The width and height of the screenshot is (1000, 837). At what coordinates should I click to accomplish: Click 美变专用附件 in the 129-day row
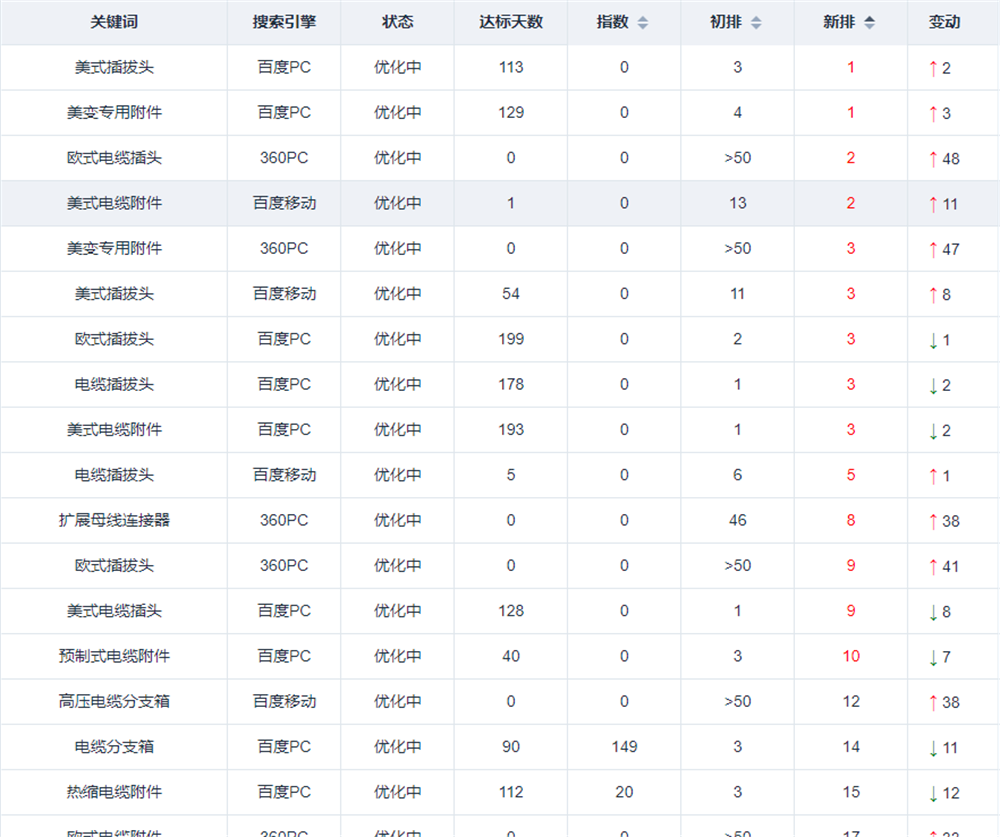[x=114, y=112]
